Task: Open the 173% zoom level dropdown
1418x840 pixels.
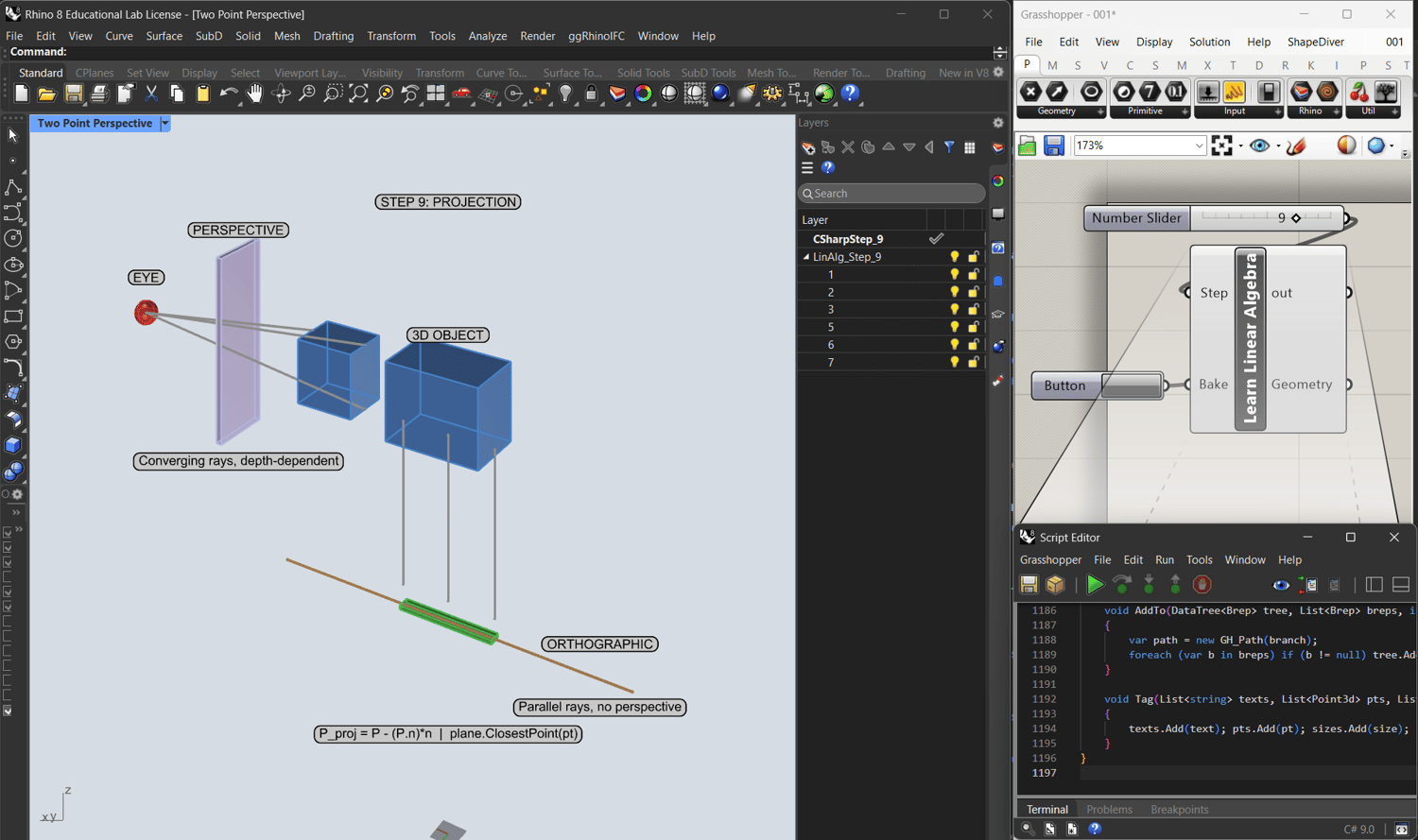Action: point(1199,146)
